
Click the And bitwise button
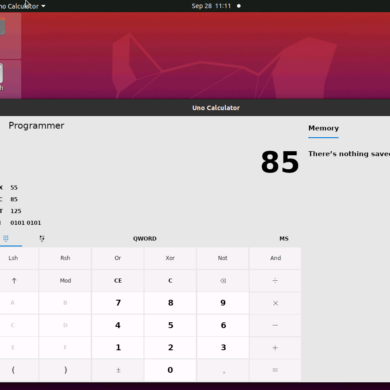[x=275, y=258]
